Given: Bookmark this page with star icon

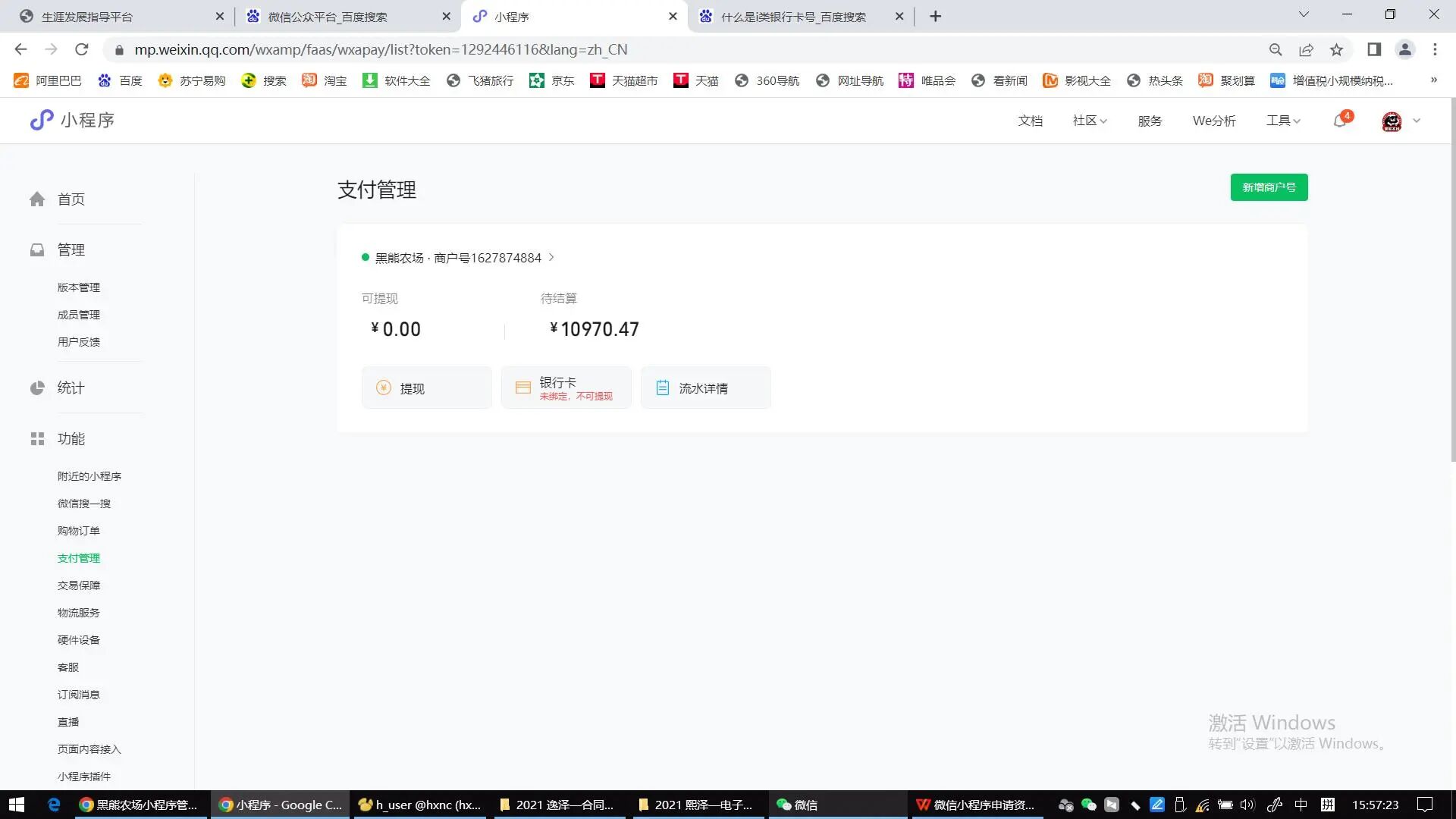Looking at the screenshot, I should coord(1336,50).
